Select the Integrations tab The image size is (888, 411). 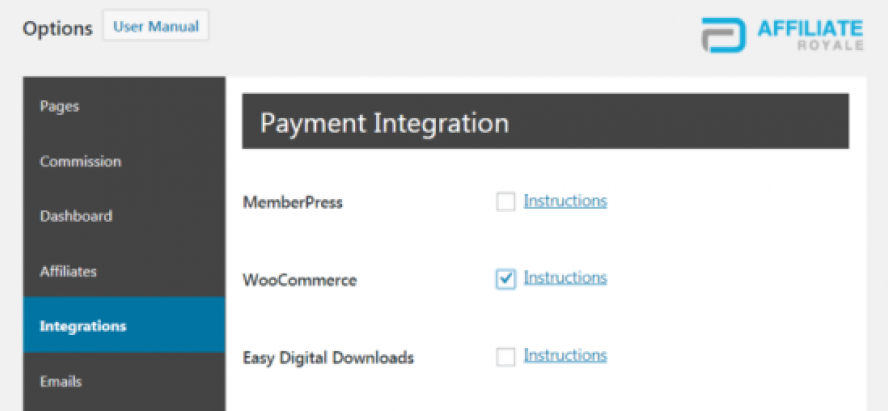[x=124, y=326]
